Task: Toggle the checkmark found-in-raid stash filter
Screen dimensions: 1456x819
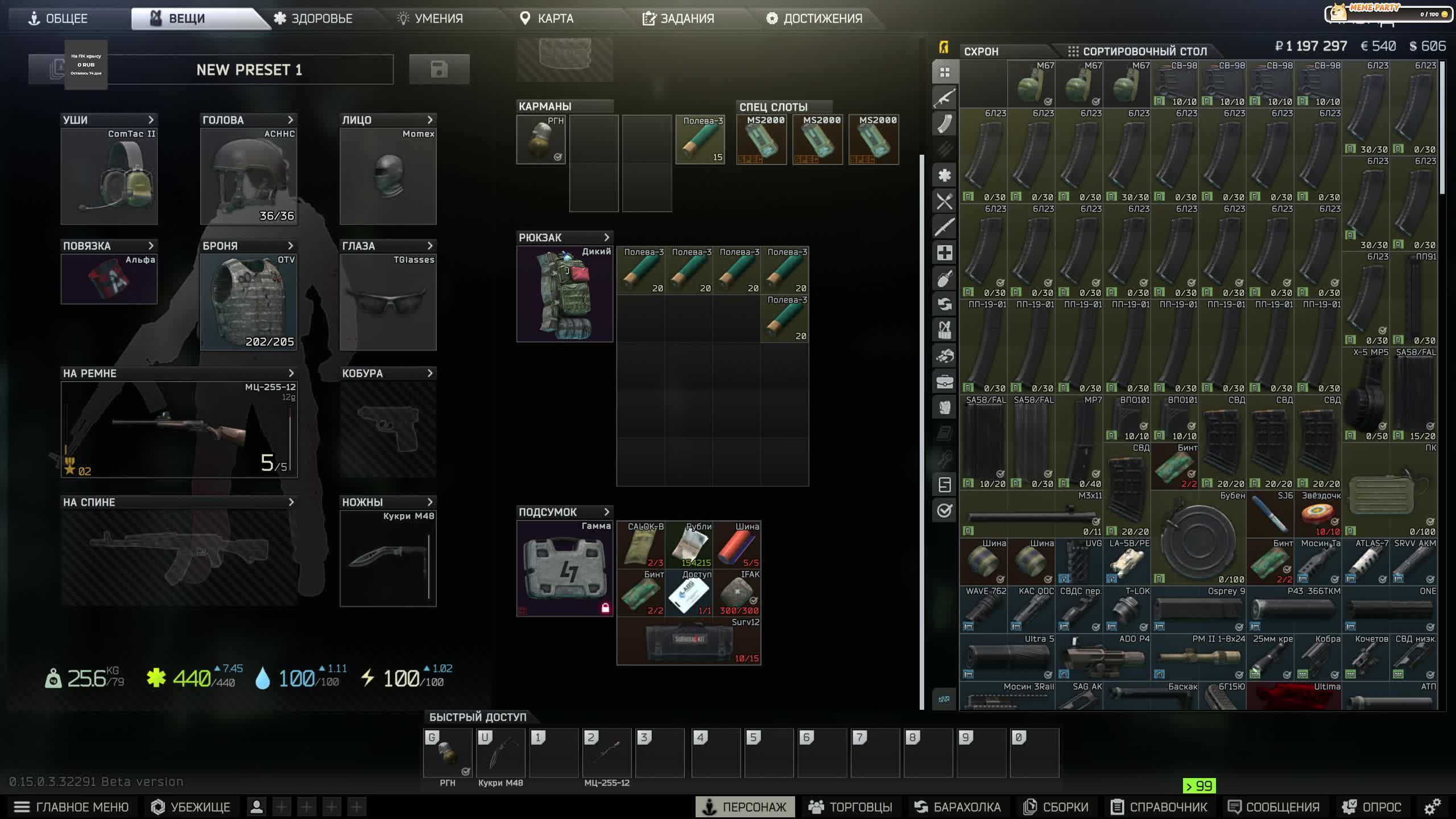Action: 944,510
